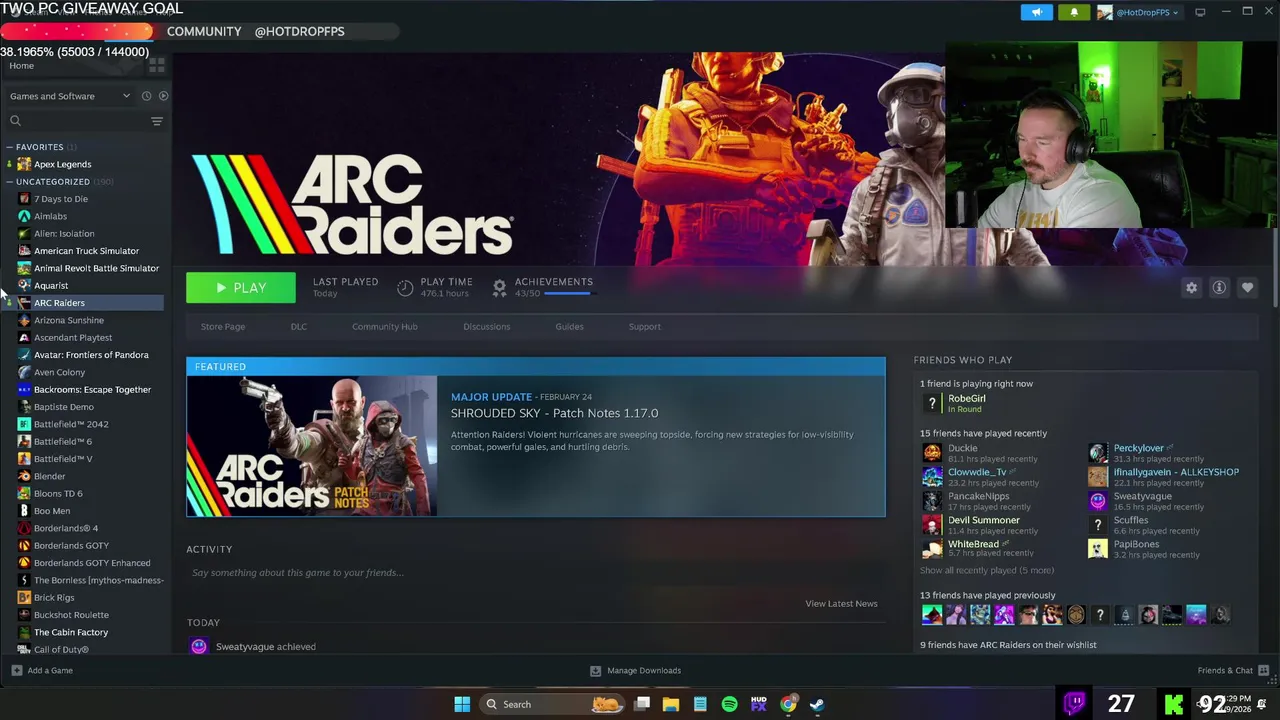Open collections grid view icon

click(x=156, y=65)
